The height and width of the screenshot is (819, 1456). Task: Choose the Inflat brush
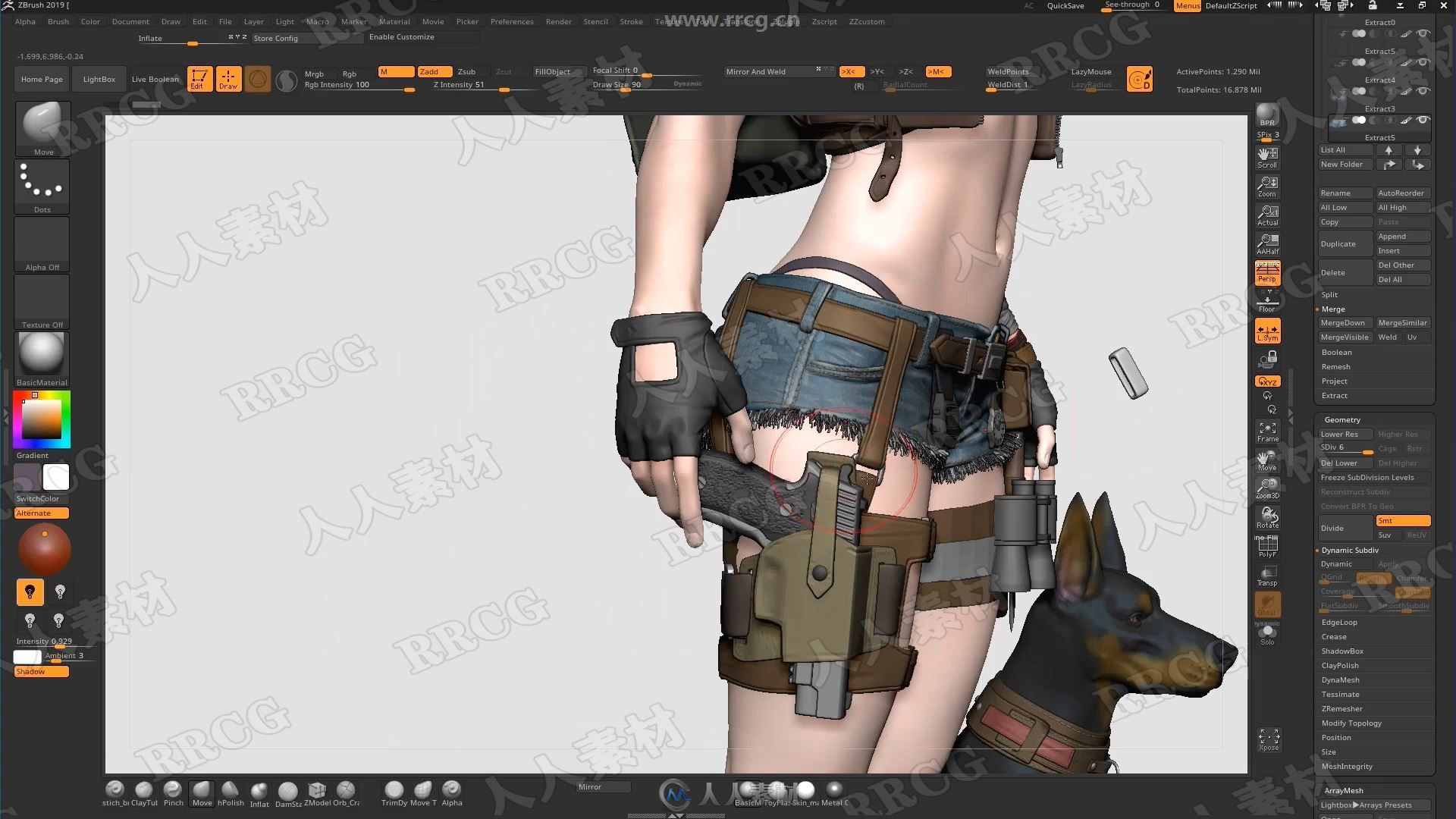[x=259, y=795]
